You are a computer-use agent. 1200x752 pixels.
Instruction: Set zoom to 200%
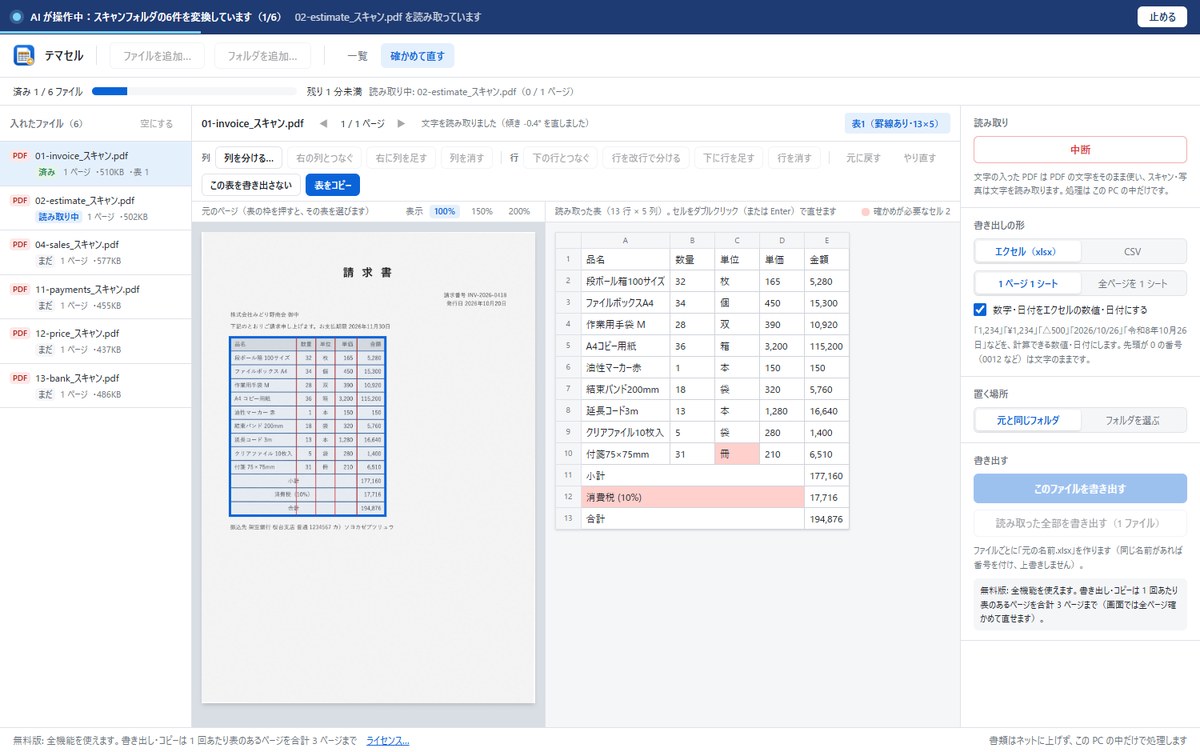click(x=519, y=212)
